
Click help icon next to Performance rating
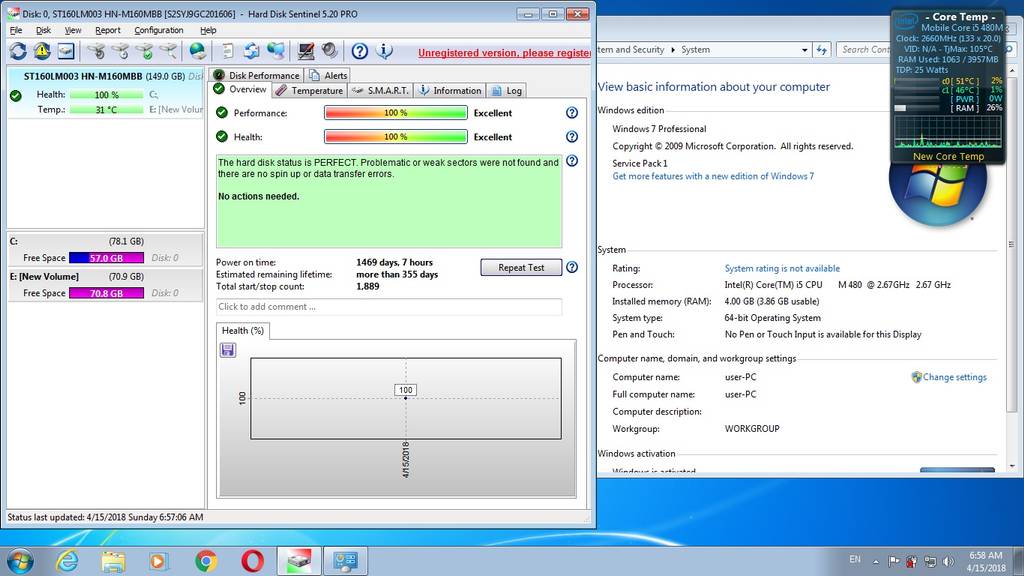pos(572,112)
